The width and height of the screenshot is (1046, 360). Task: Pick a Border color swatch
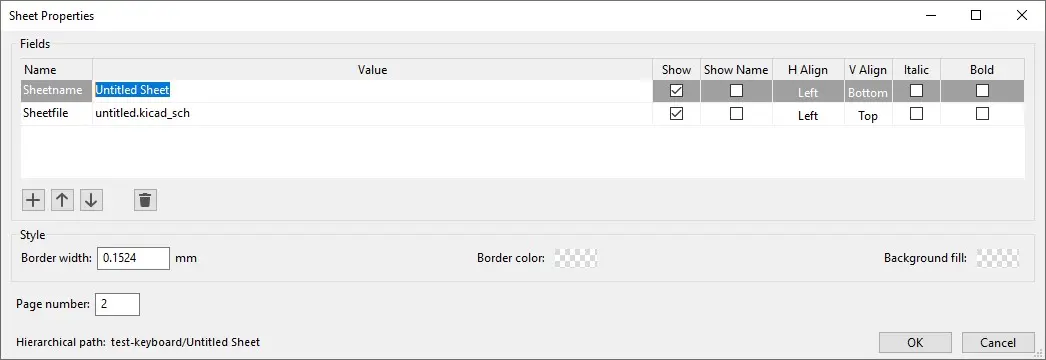click(x=576, y=258)
